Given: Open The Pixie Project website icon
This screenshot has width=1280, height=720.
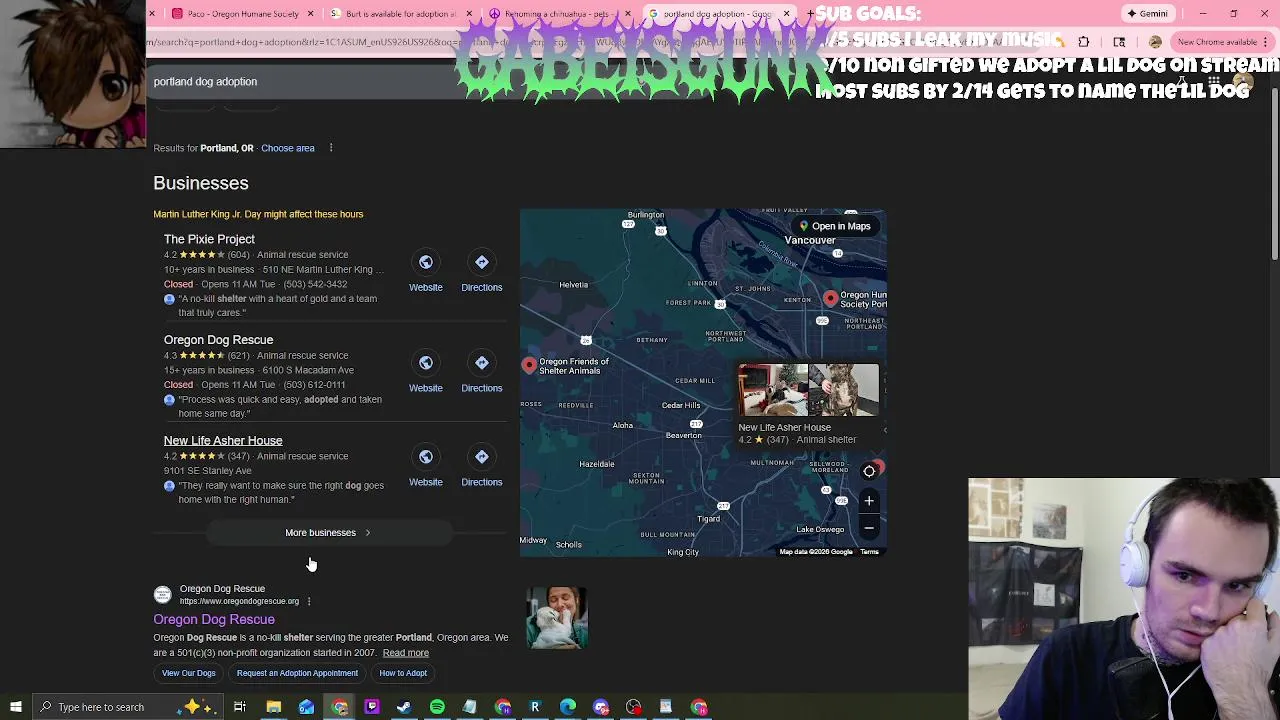Looking at the screenshot, I should click(425, 262).
